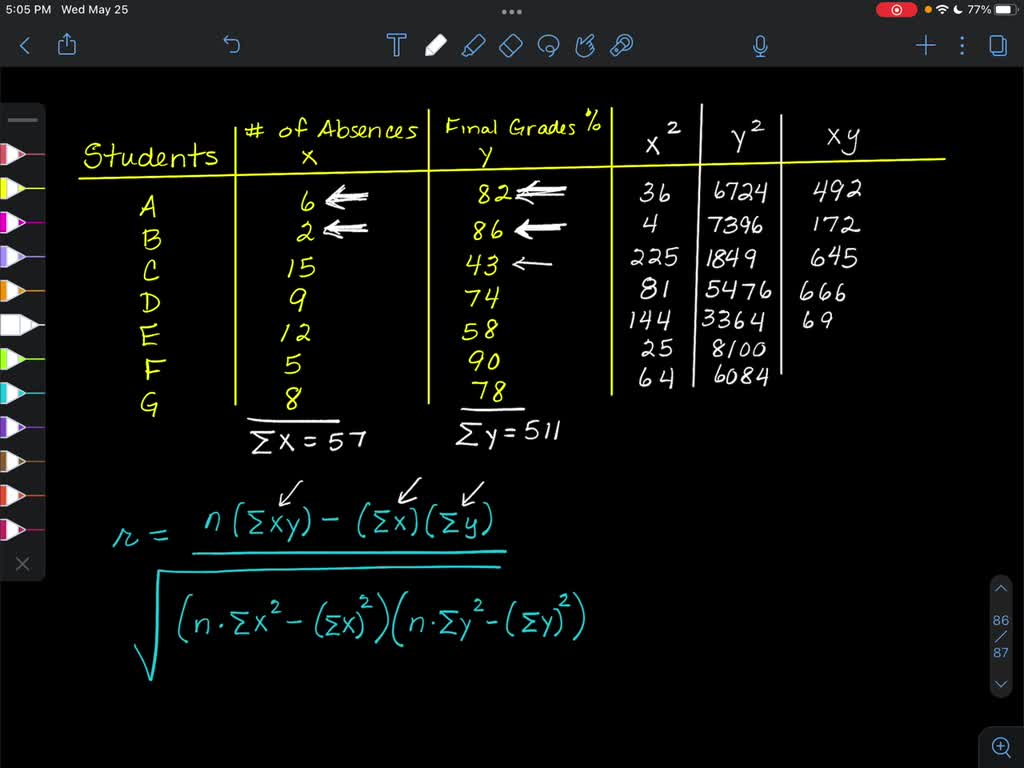Go to the next page
This screenshot has height=768, width=1024.
[x=1000, y=684]
